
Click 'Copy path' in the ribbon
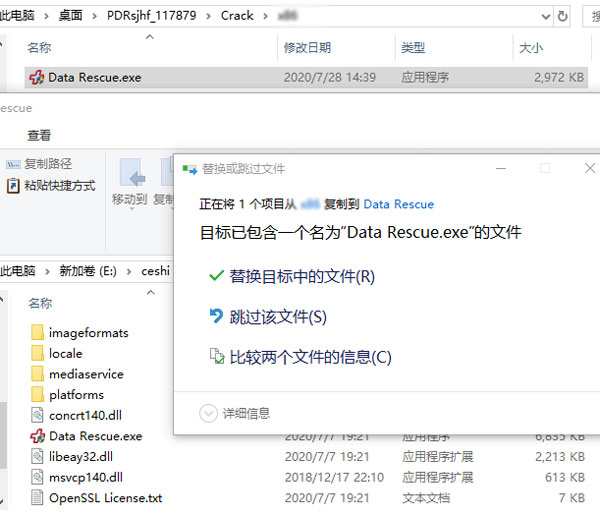point(47,163)
